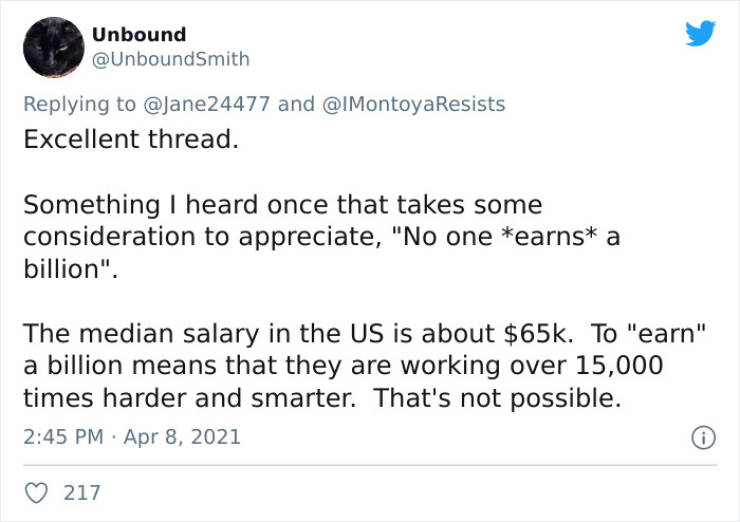Click the word *earns* in the quote
This screenshot has width=740, height=522.
pos(550,236)
